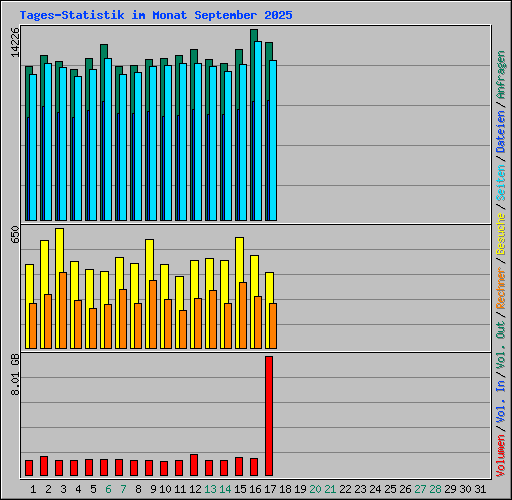The width and height of the screenshot is (512, 500).
Task: Click day label "3" on the x-axis
Action: point(63,489)
